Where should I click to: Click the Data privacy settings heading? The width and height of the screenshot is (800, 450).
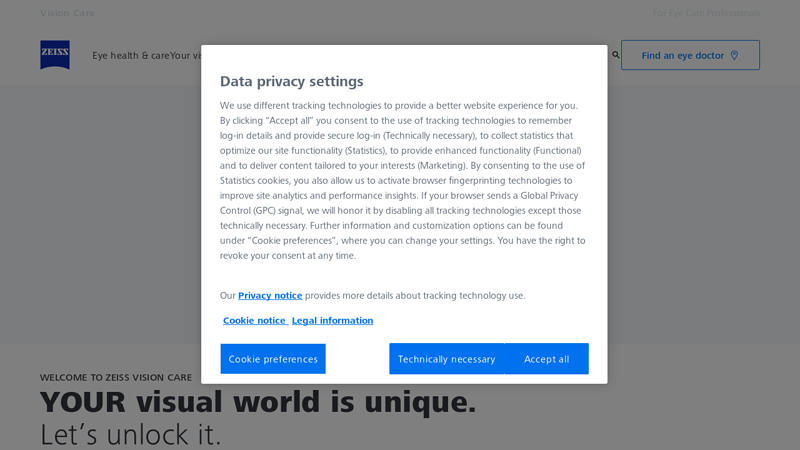pos(292,81)
